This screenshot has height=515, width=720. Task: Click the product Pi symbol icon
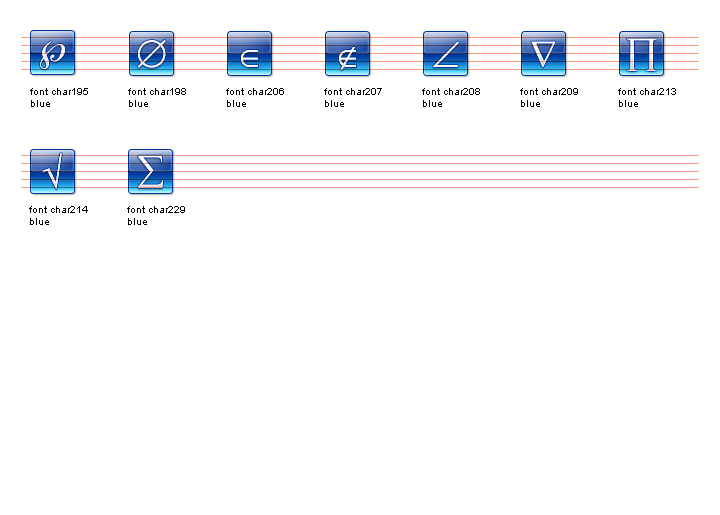(641, 53)
